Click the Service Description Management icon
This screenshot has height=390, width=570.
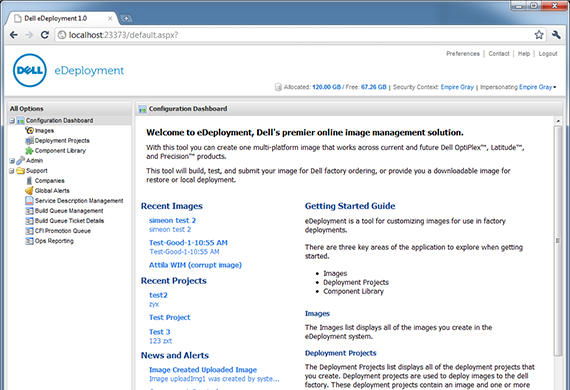(x=29, y=201)
